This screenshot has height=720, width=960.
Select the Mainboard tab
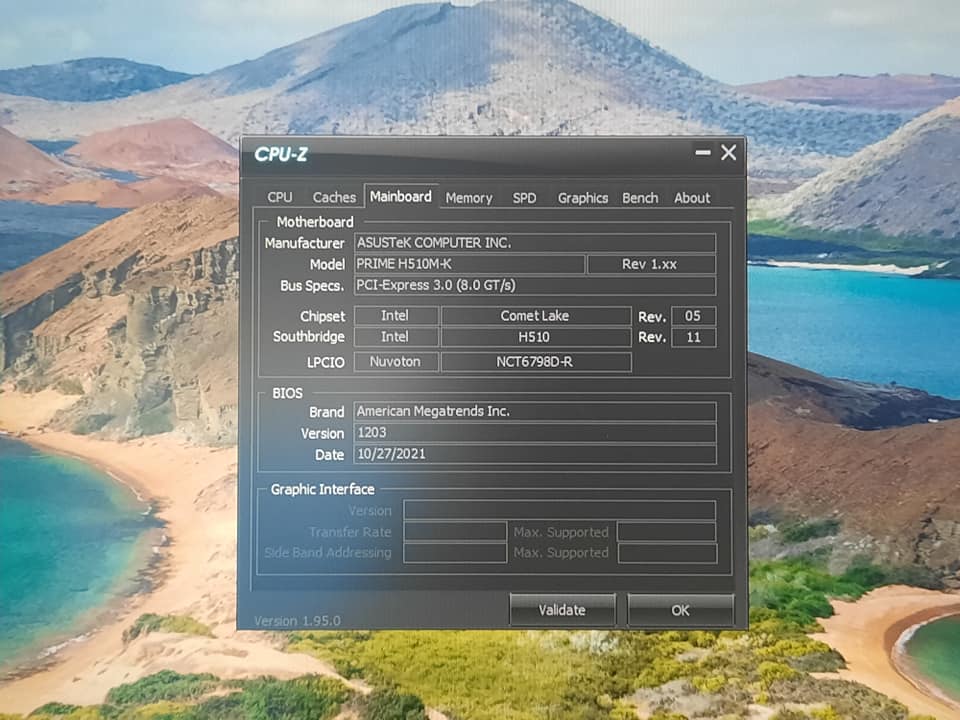[x=401, y=197]
